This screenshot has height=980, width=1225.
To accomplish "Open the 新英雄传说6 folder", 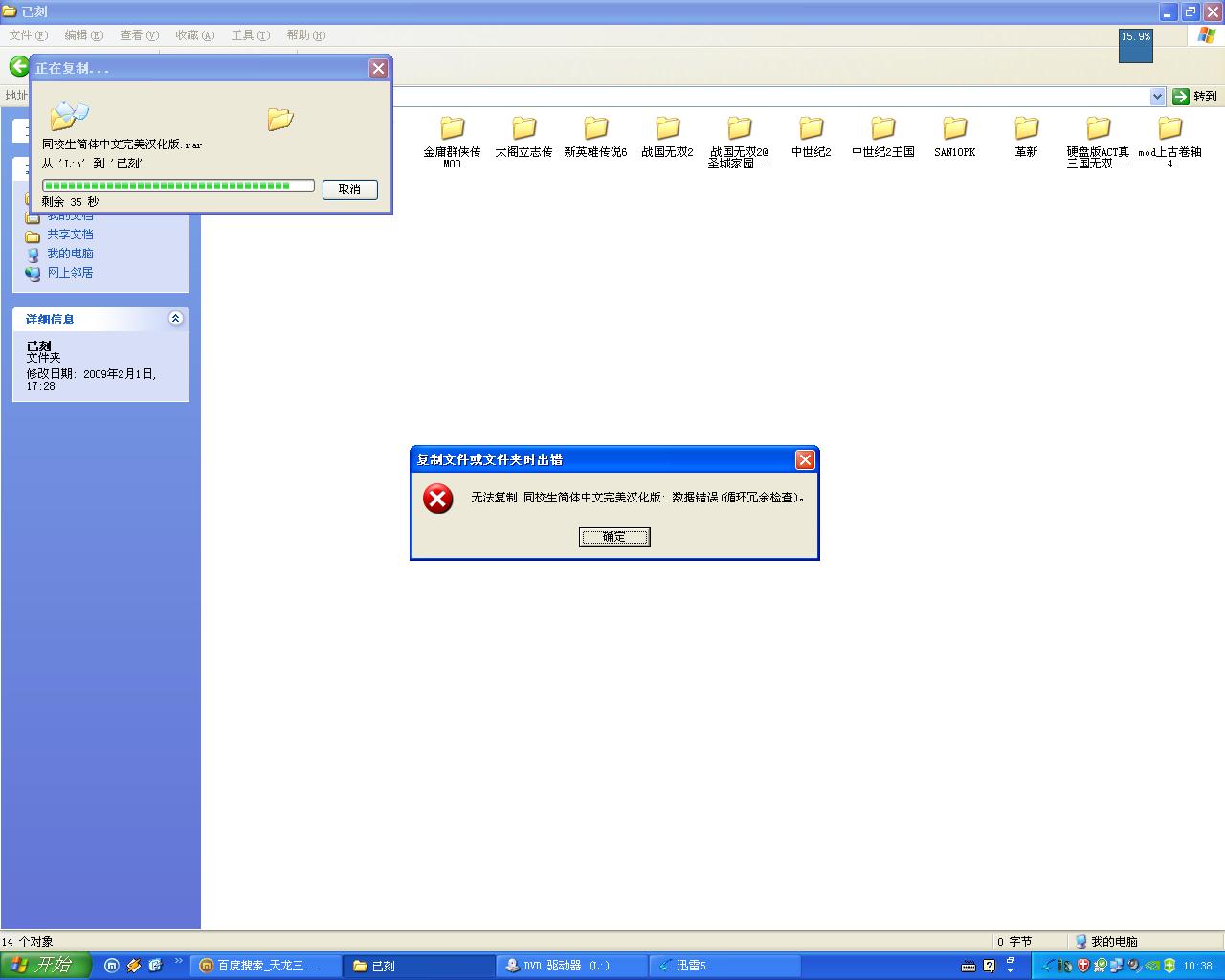I will click(x=595, y=128).
